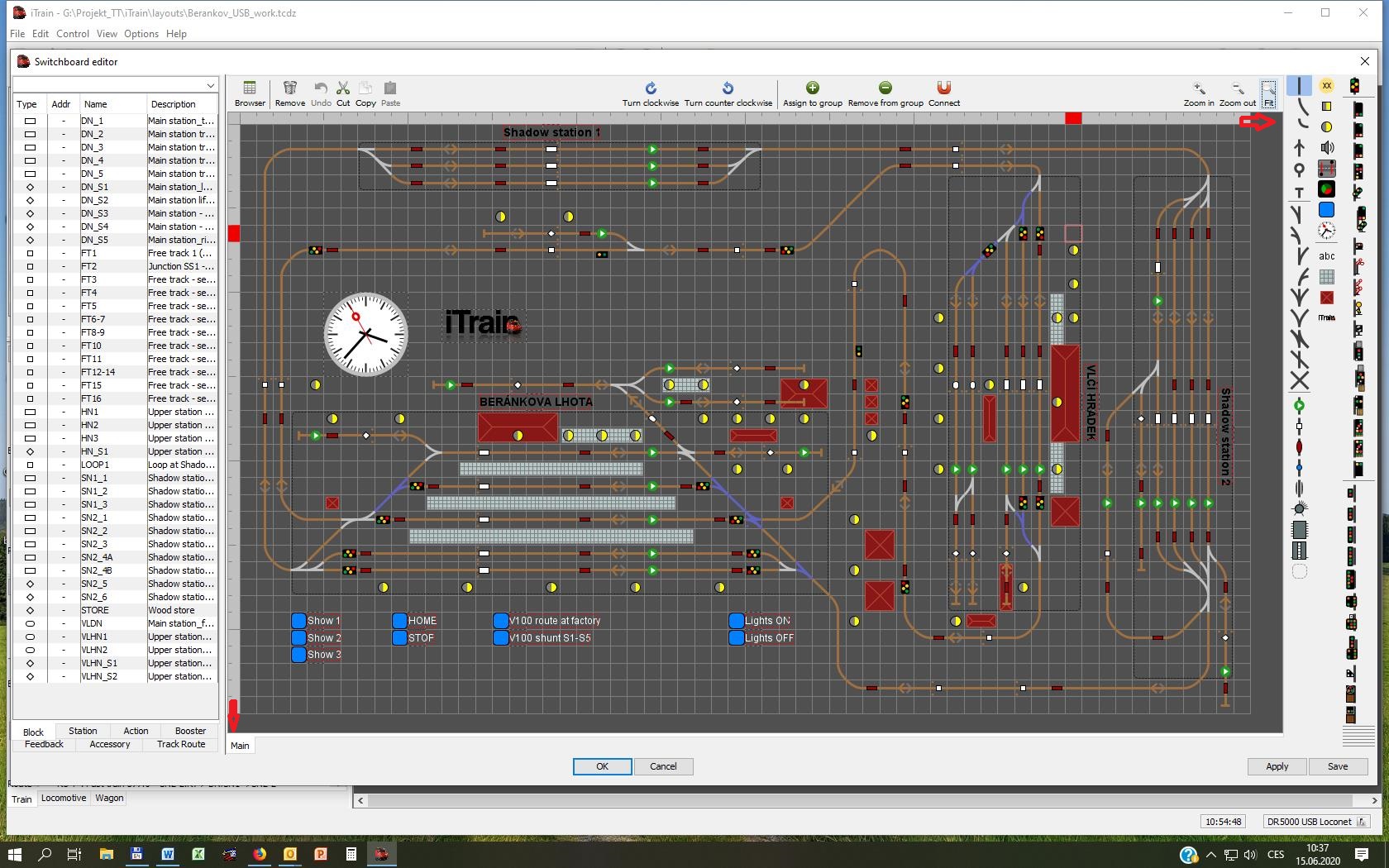The width and height of the screenshot is (1389, 868).
Task: Click the Connect magnet icon
Action: pyautogui.click(x=943, y=88)
